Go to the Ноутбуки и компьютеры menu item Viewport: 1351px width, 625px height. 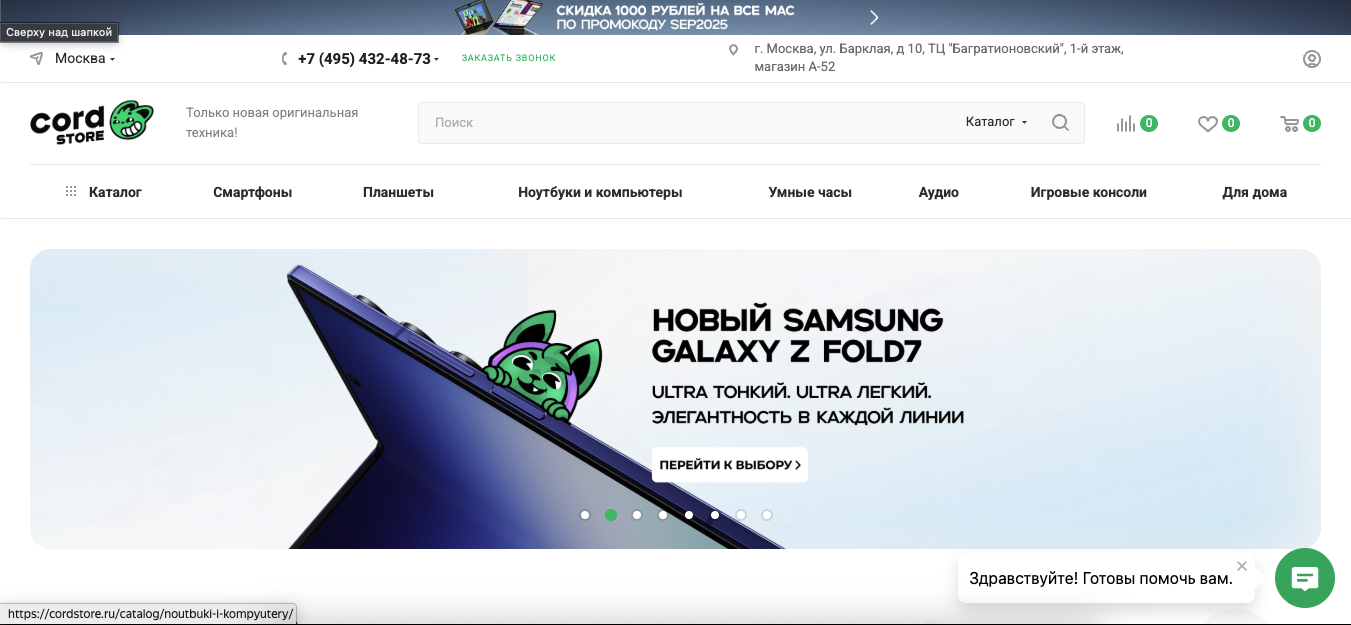(x=600, y=192)
